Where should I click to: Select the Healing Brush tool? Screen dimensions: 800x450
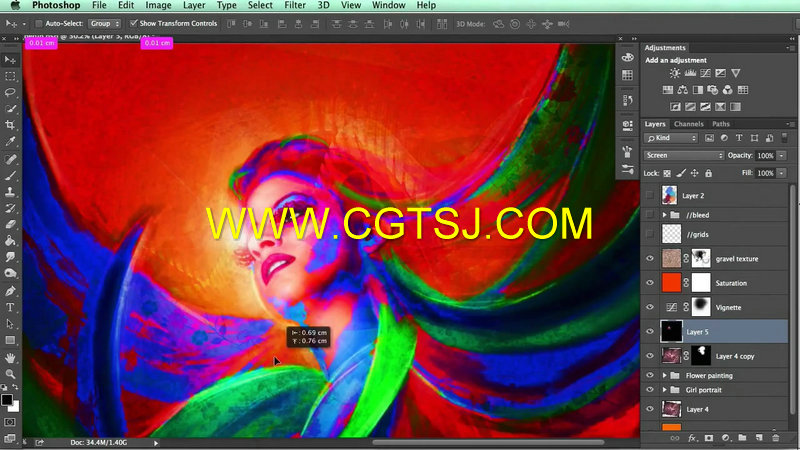coord(10,159)
